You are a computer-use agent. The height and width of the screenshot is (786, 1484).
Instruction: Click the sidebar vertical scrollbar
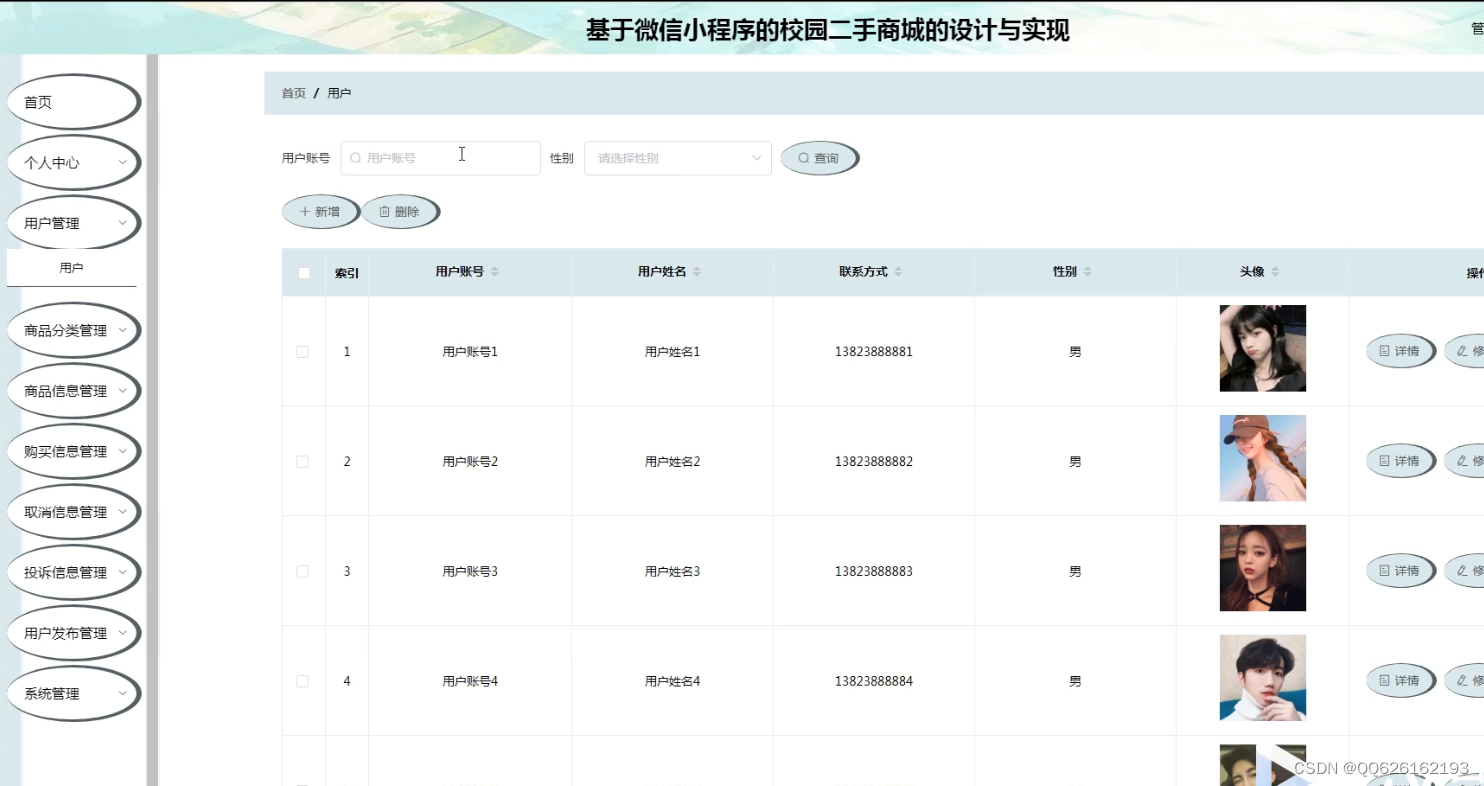(152, 420)
